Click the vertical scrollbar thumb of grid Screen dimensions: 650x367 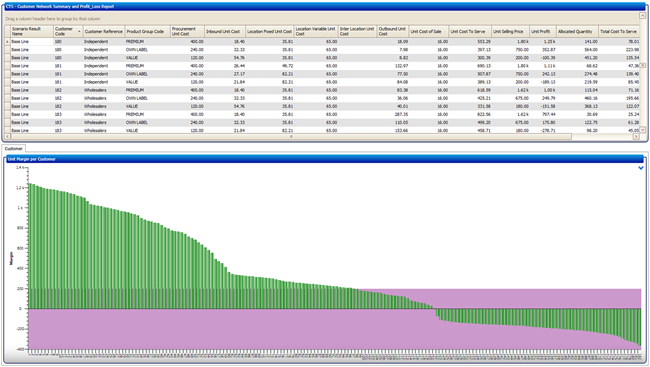coord(642,65)
